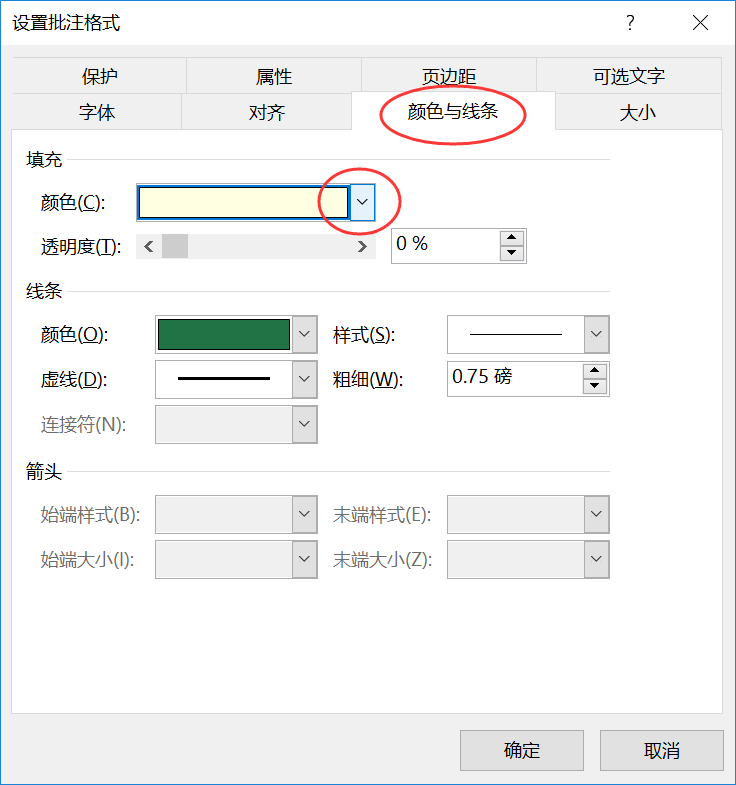Click the 透明度 slider thumb
736x785 pixels.
175,246
